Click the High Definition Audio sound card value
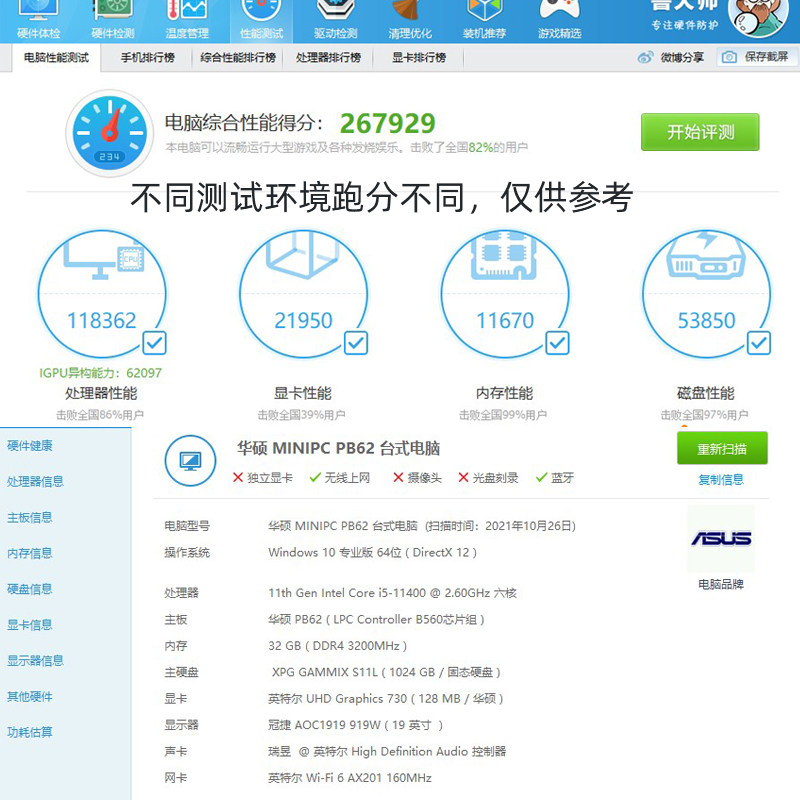The height and width of the screenshot is (800, 800). [x=387, y=752]
